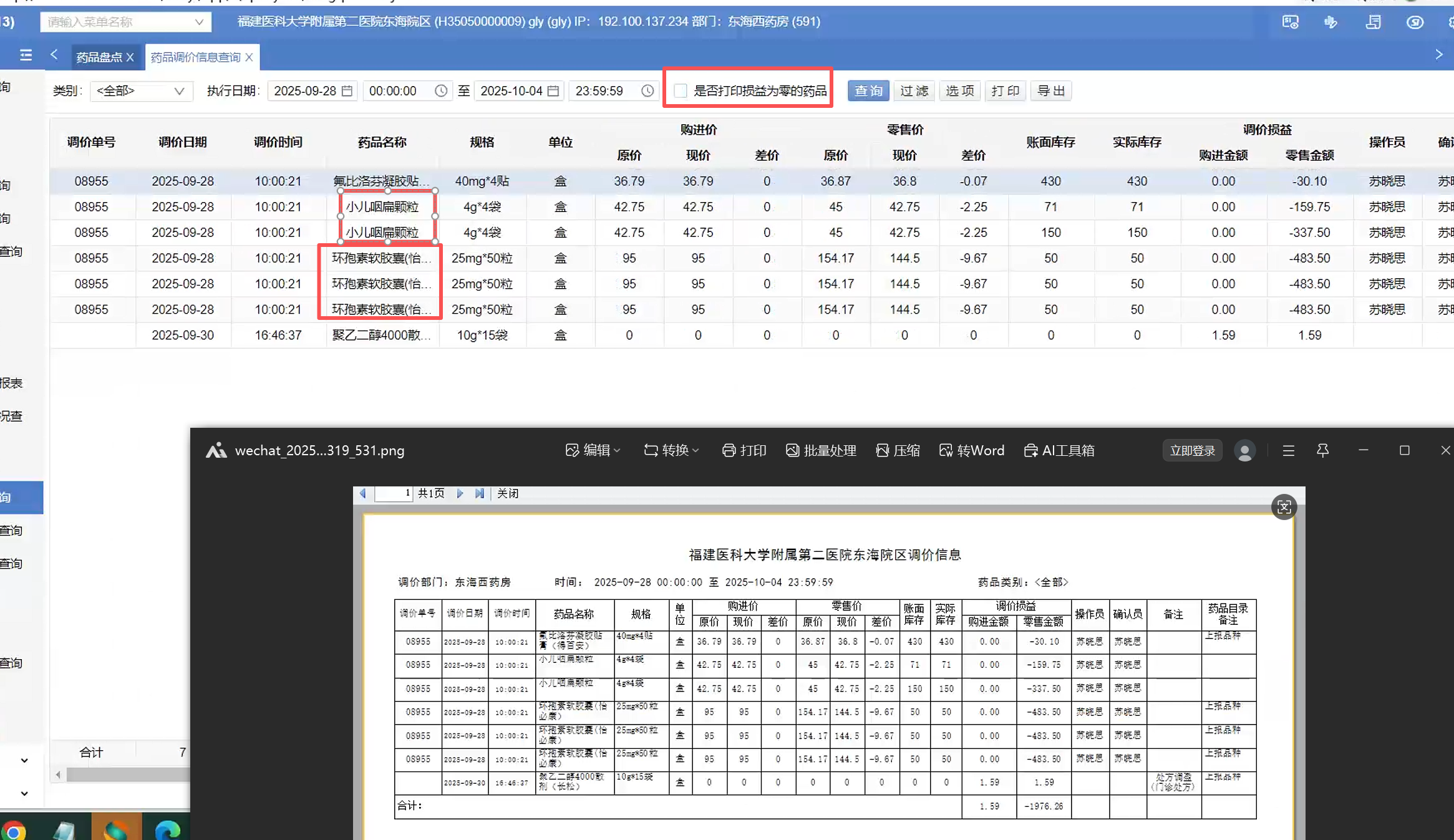This screenshot has width=1454, height=840.
Task: Switch to the 药品盘点 tab
Action: pyautogui.click(x=99, y=57)
